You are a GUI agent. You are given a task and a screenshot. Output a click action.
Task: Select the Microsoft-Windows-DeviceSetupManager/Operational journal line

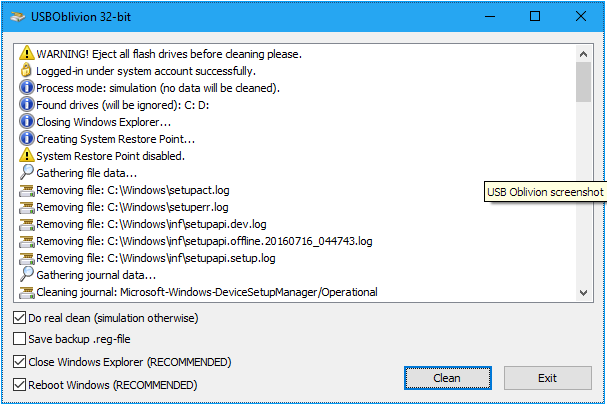(207, 292)
